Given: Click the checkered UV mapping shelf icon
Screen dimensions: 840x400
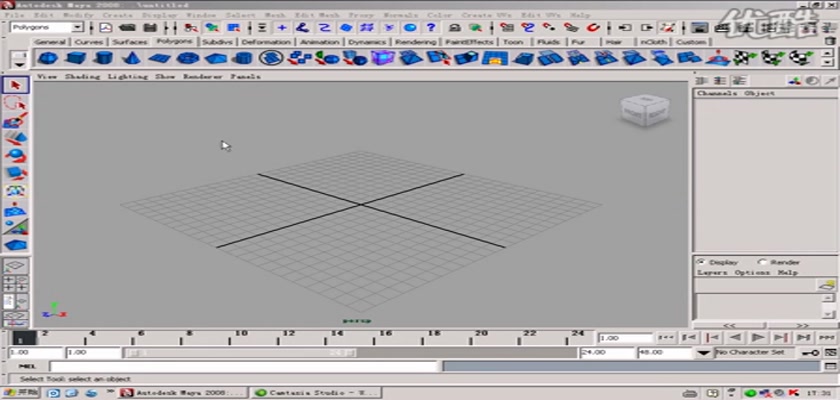Looking at the screenshot, I should 744,58.
